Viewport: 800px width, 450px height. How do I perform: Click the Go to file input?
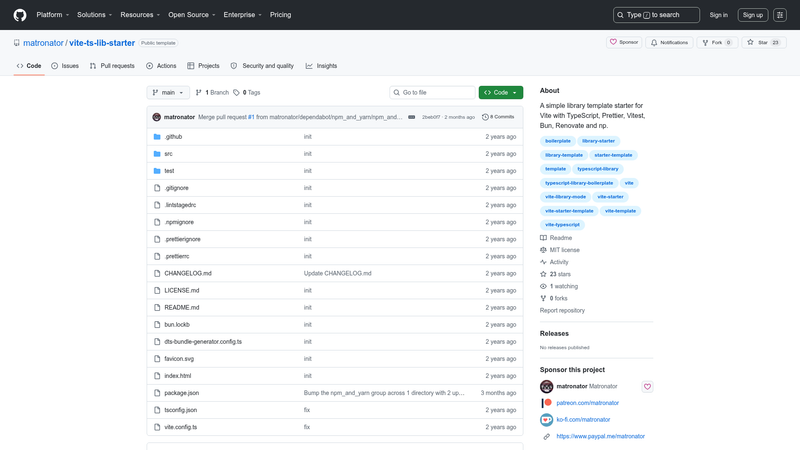[x=432, y=92]
